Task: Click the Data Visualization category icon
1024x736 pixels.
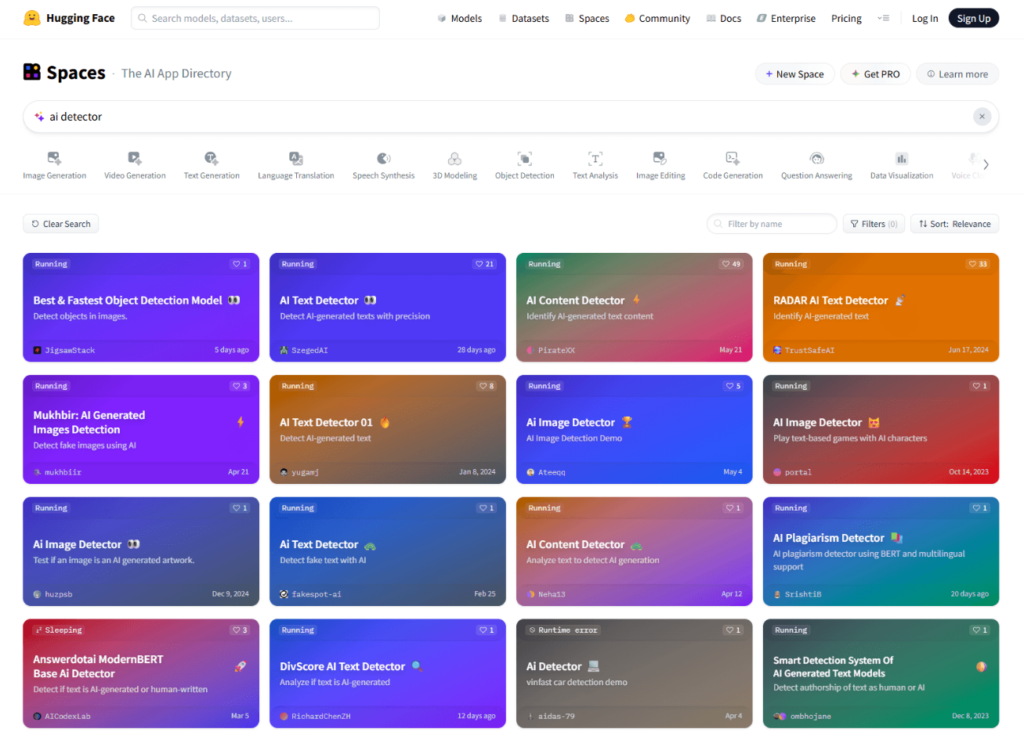Action: [x=901, y=158]
